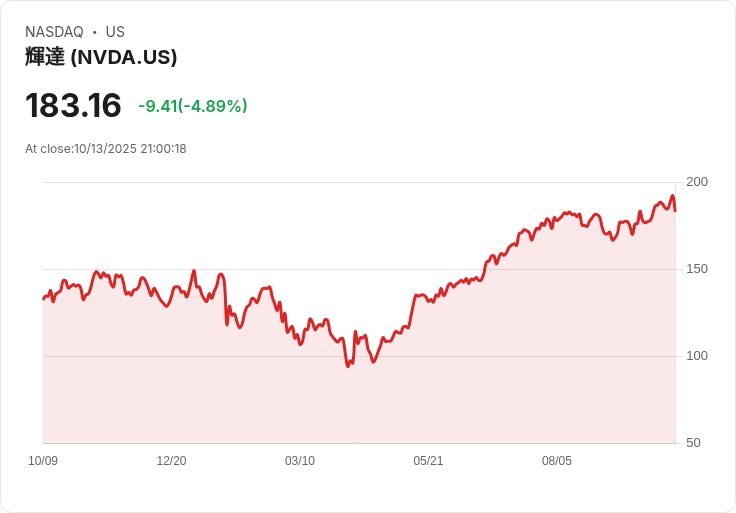Viewport: 736px width, 513px height.
Task: Click the lowest dip of the price line
Action: pos(348,366)
